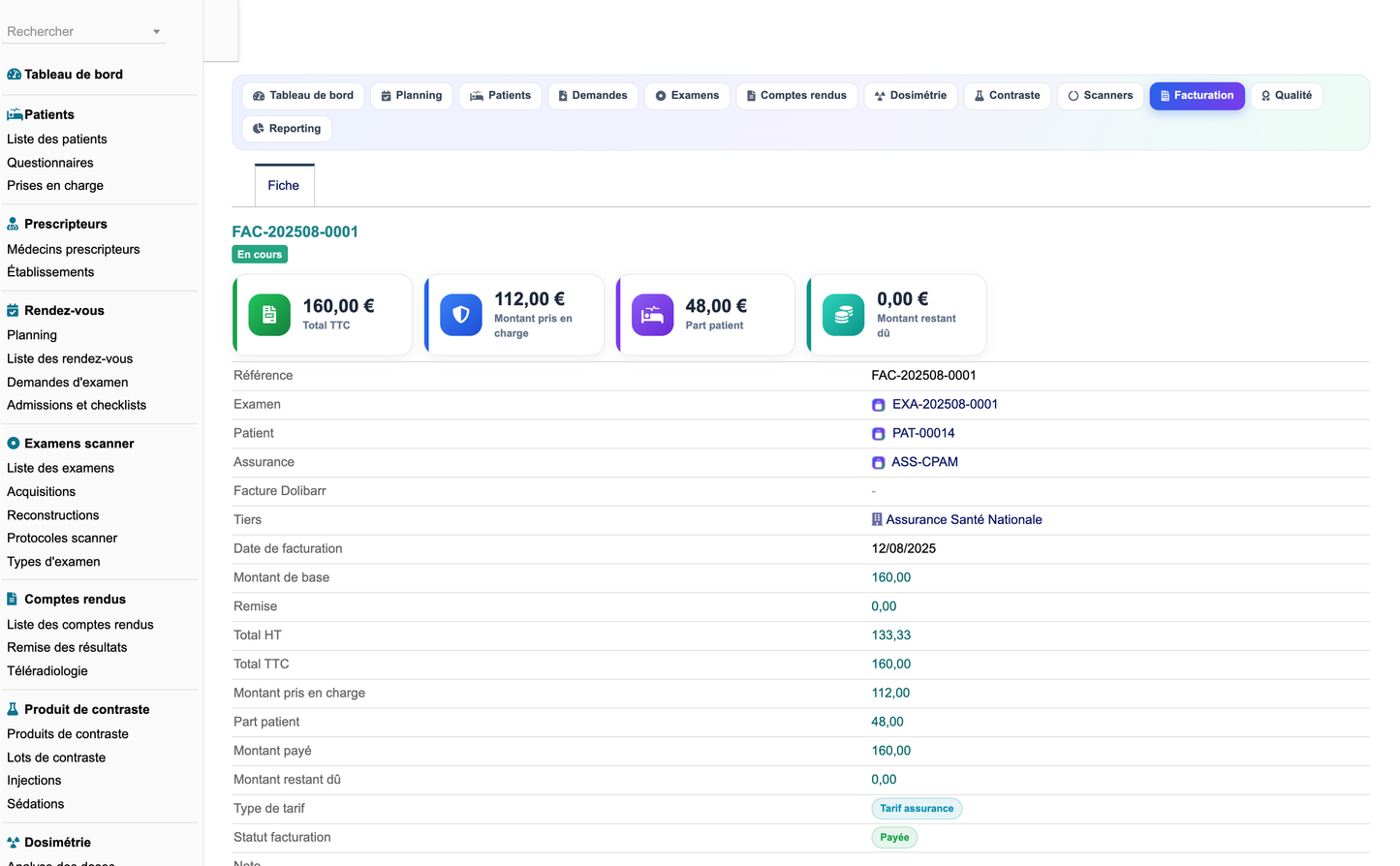Select the Fiche tab
This screenshot has width=1400, height=866.
(284, 185)
